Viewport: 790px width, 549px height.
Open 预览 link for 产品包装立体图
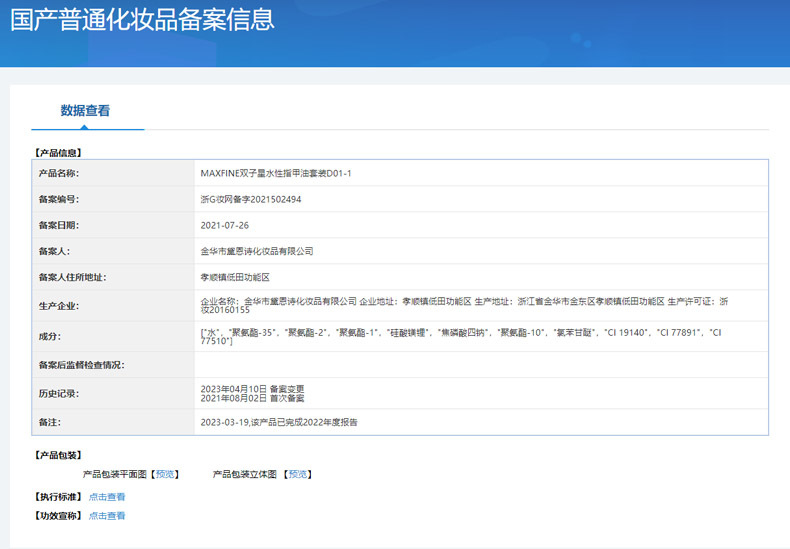(x=296, y=474)
